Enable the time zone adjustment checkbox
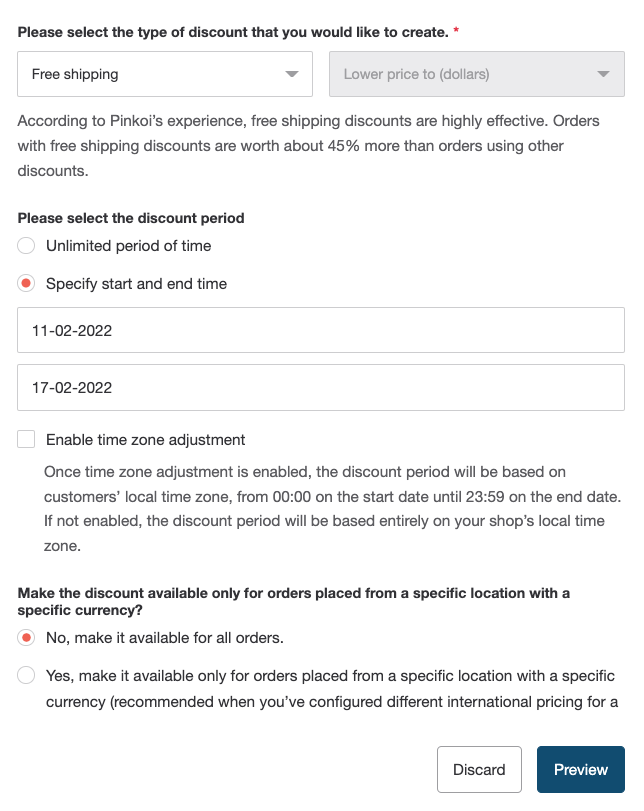 point(27,440)
